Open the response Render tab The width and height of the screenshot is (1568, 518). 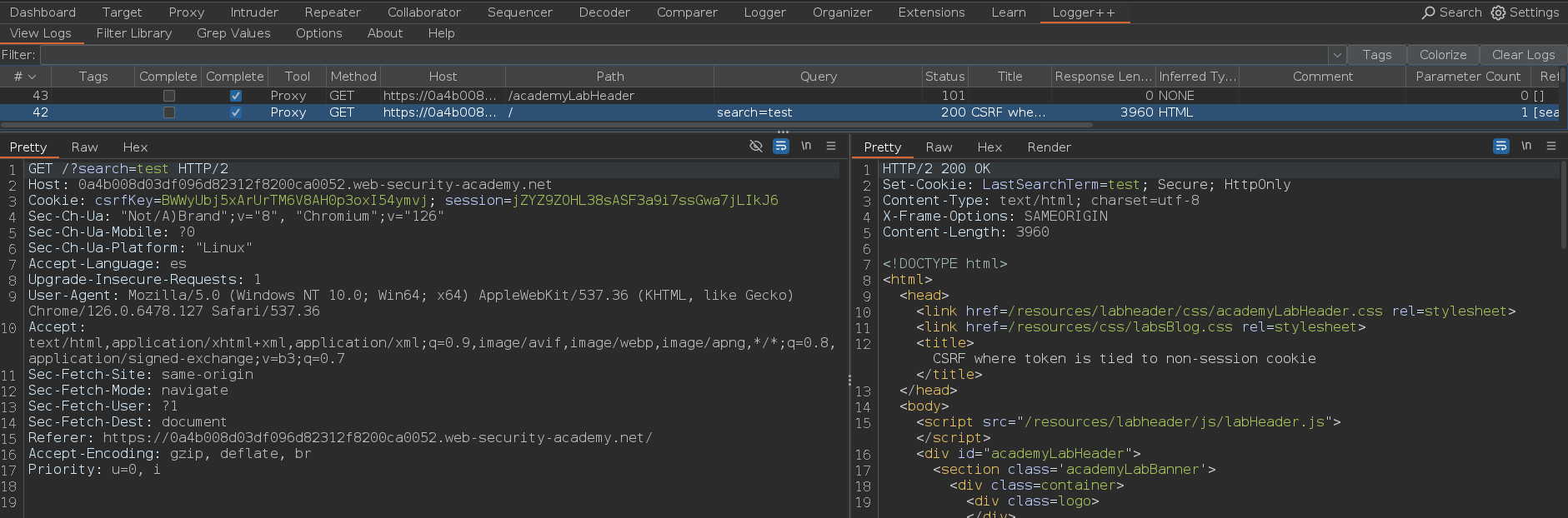click(x=1049, y=147)
